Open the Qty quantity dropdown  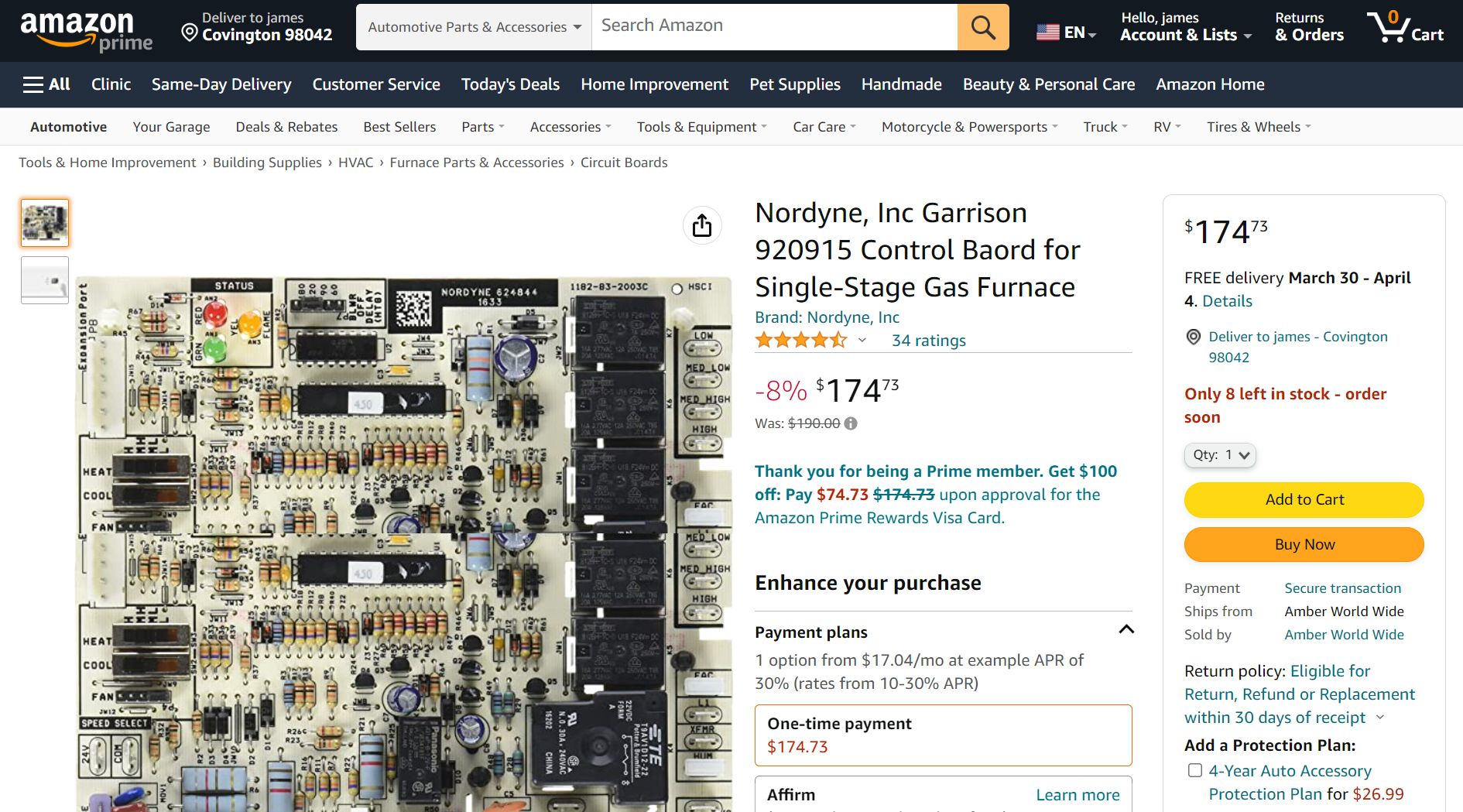click(1220, 455)
